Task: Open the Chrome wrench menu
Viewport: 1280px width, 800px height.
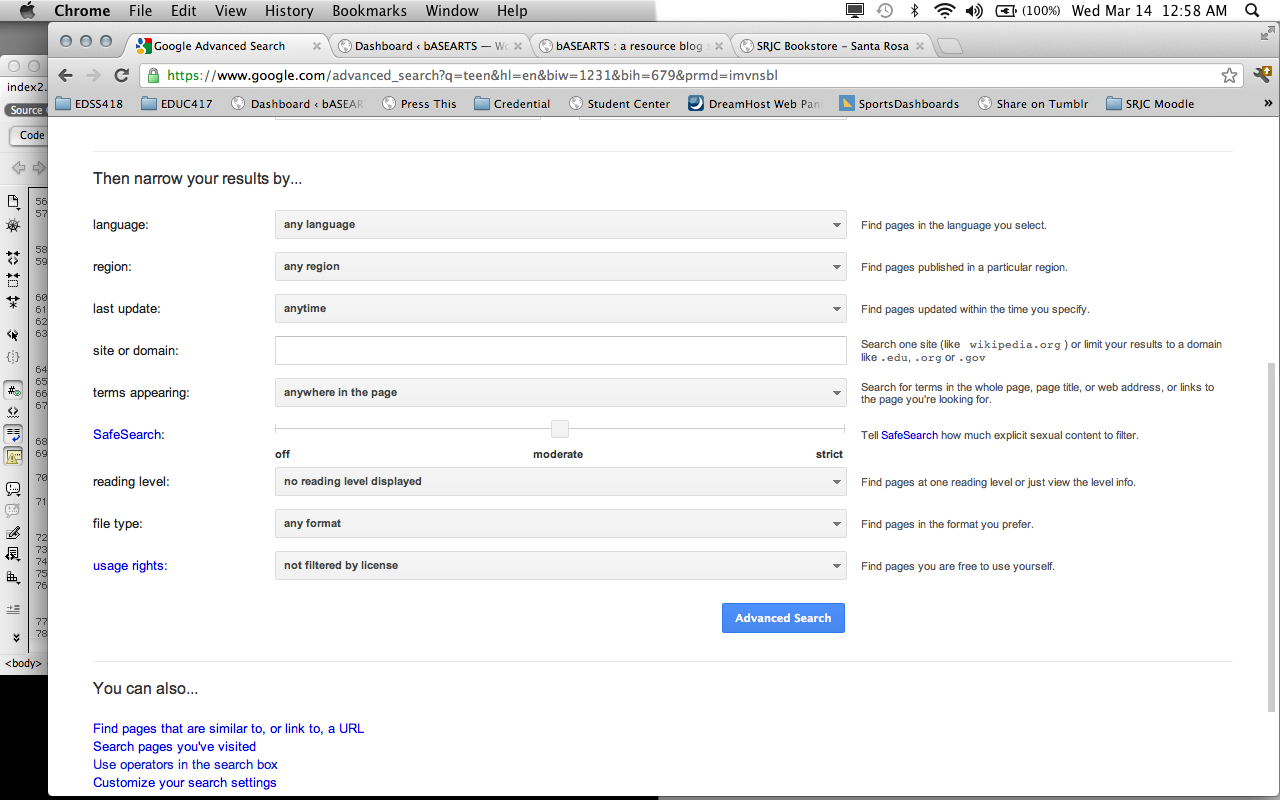Action: pyautogui.click(x=1262, y=76)
